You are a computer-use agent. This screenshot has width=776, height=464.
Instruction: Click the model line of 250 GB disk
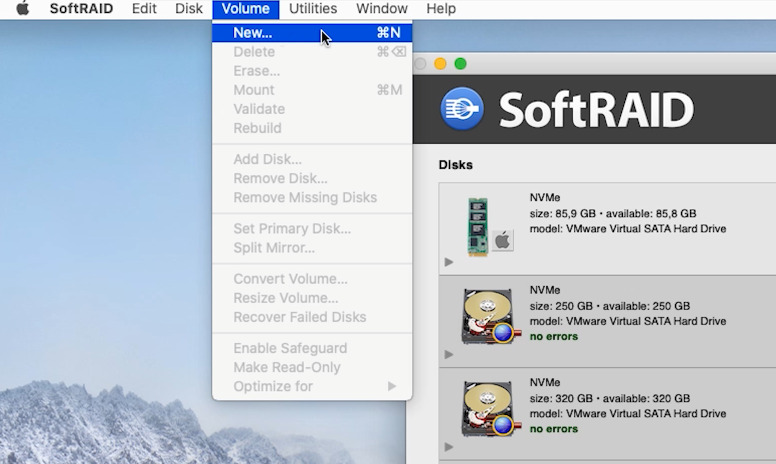[x=628, y=322]
